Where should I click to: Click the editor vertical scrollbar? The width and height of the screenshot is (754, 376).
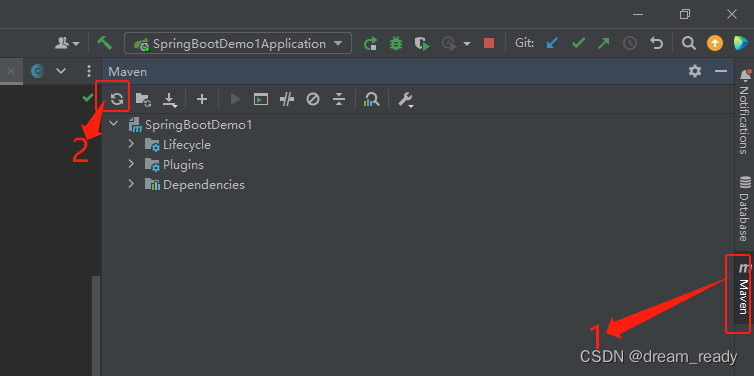coord(96,326)
